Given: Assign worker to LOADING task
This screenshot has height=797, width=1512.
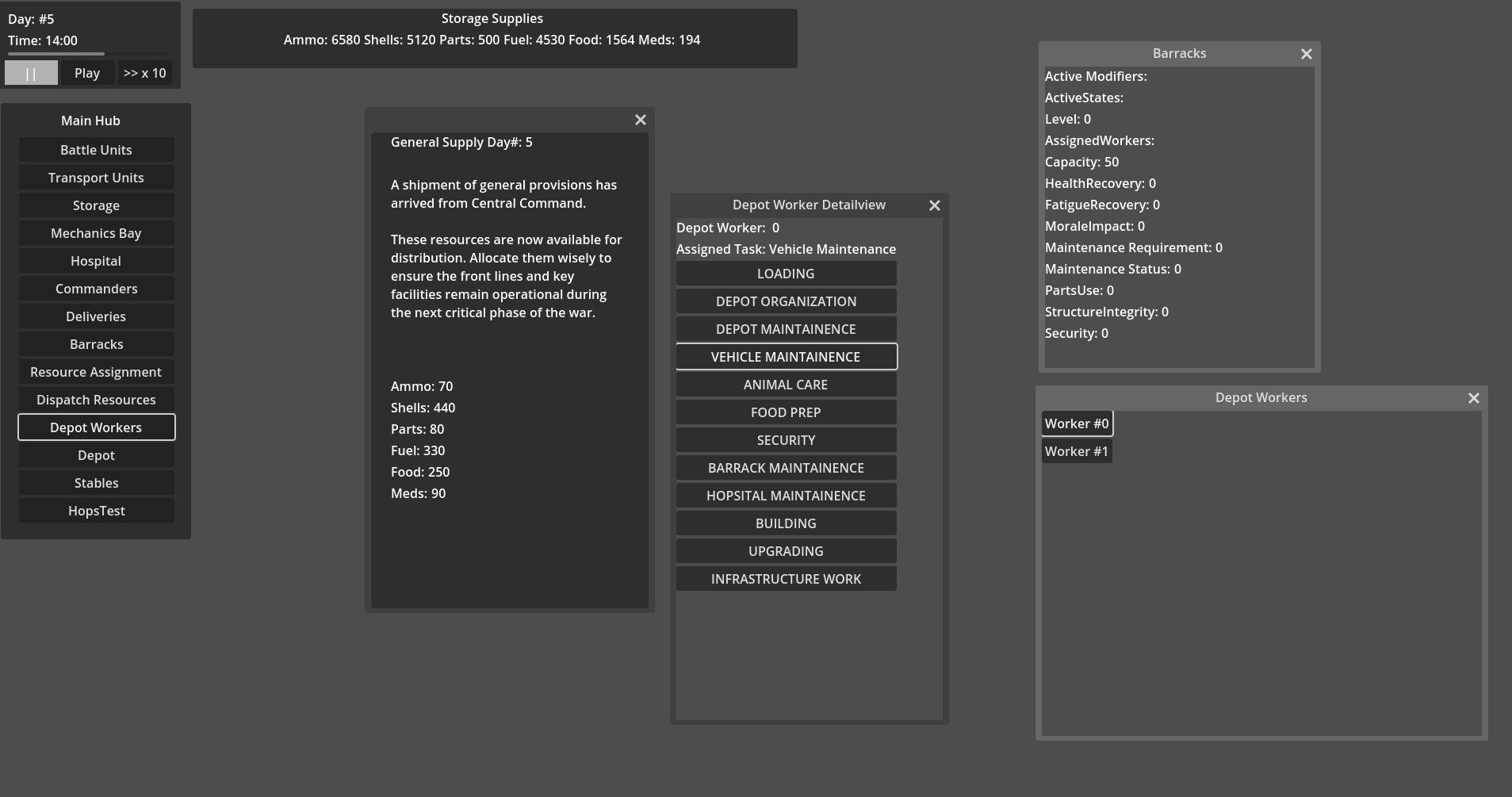Looking at the screenshot, I should pos(786,274).
